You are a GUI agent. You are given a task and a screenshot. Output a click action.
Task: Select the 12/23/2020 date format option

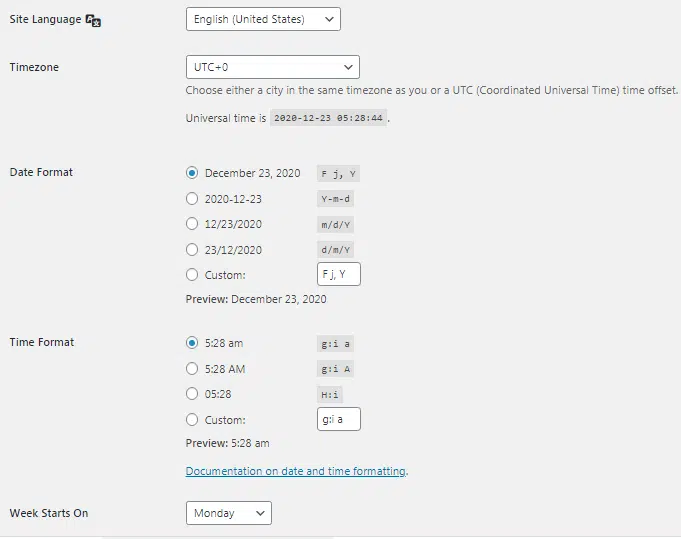192,224
